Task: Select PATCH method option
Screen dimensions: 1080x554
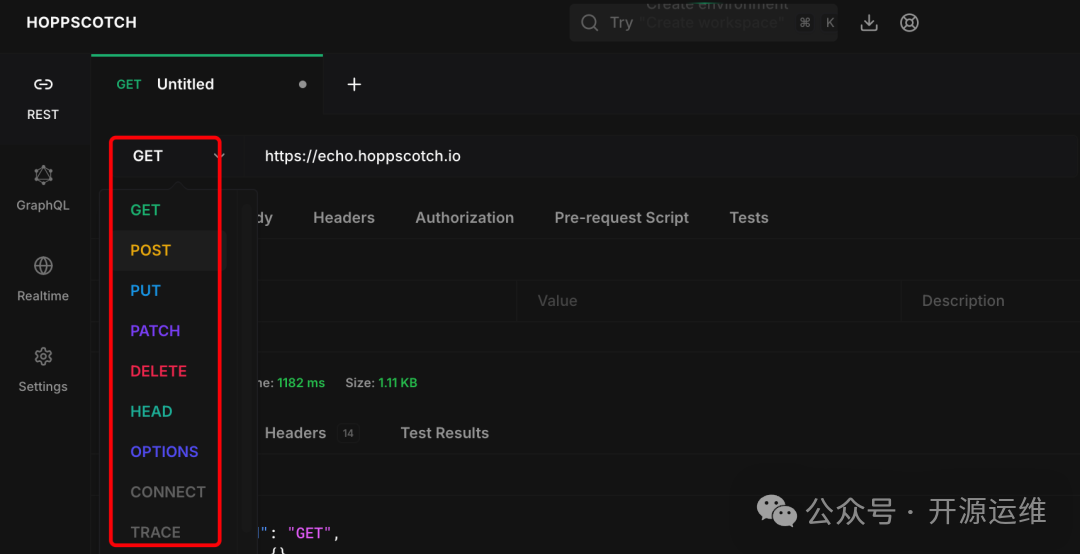Action: 155,331
